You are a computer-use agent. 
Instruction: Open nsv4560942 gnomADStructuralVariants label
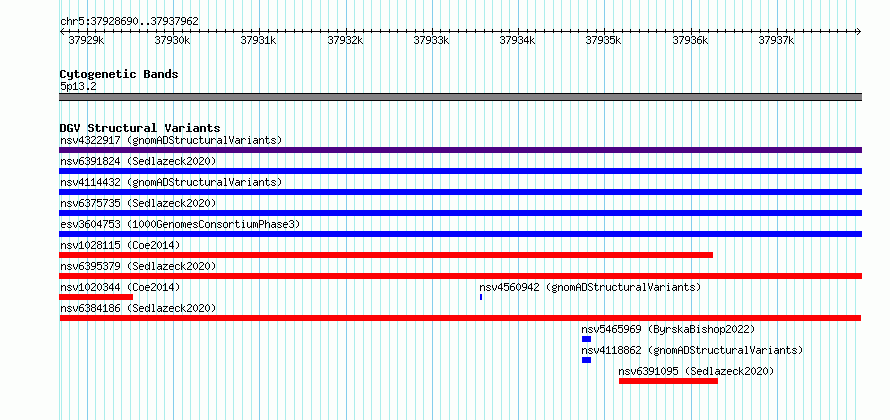(x=590, y=287)
